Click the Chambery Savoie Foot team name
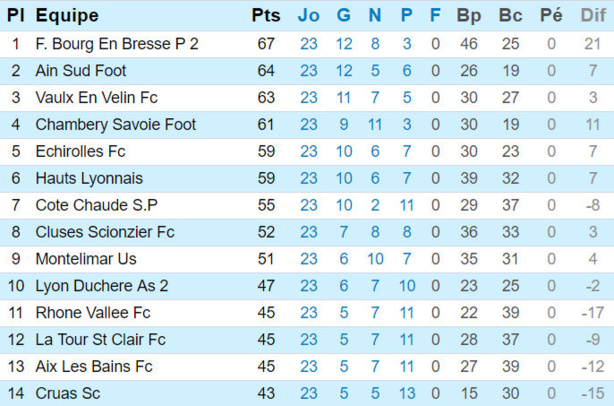Viewport: 614px width, 406px height. click(115, 125)
